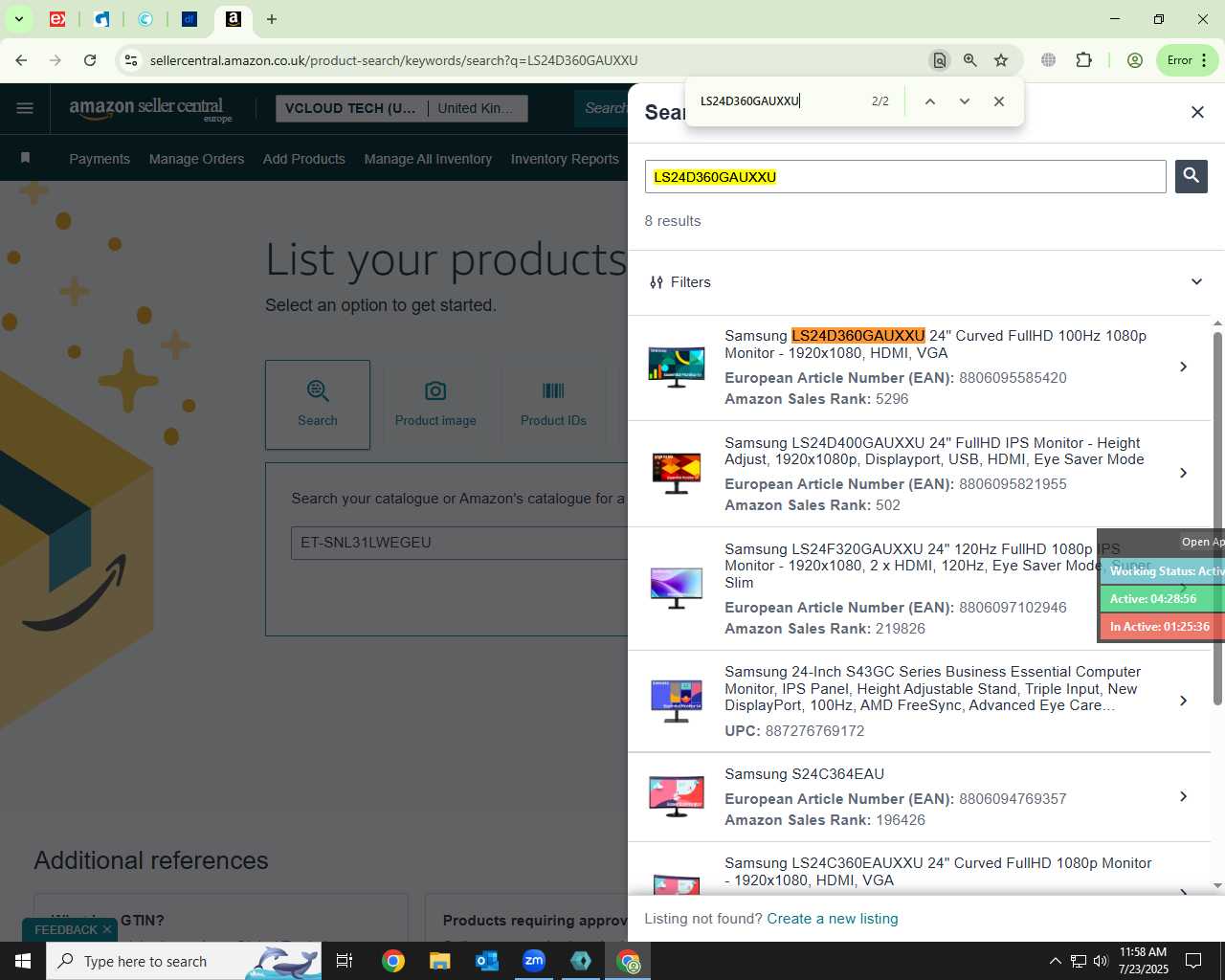Dismiss the FEEDBACK tab with its X

pos(107,929)
